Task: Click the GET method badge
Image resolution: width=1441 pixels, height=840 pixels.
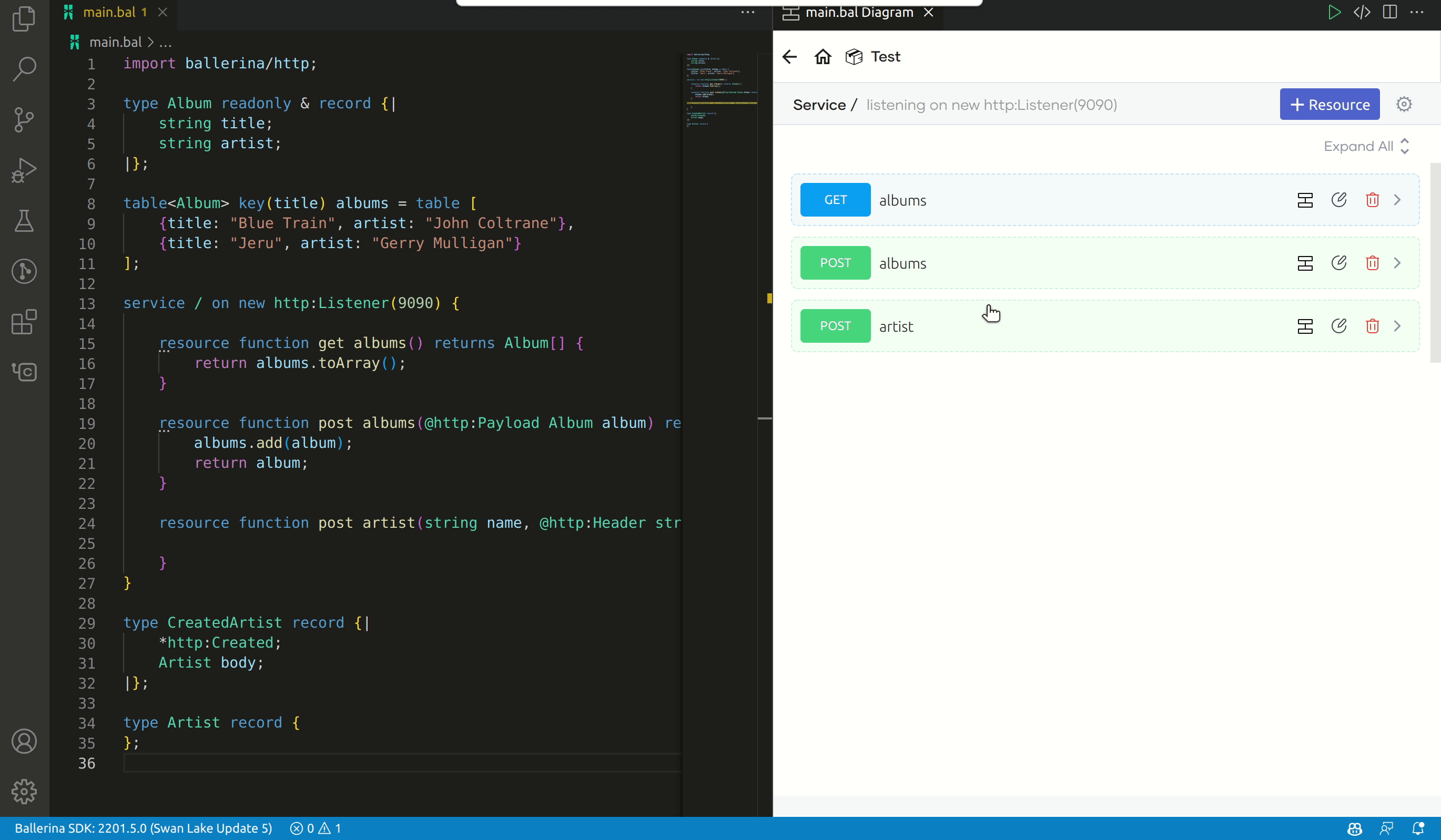Action: [x=836, y=199]
